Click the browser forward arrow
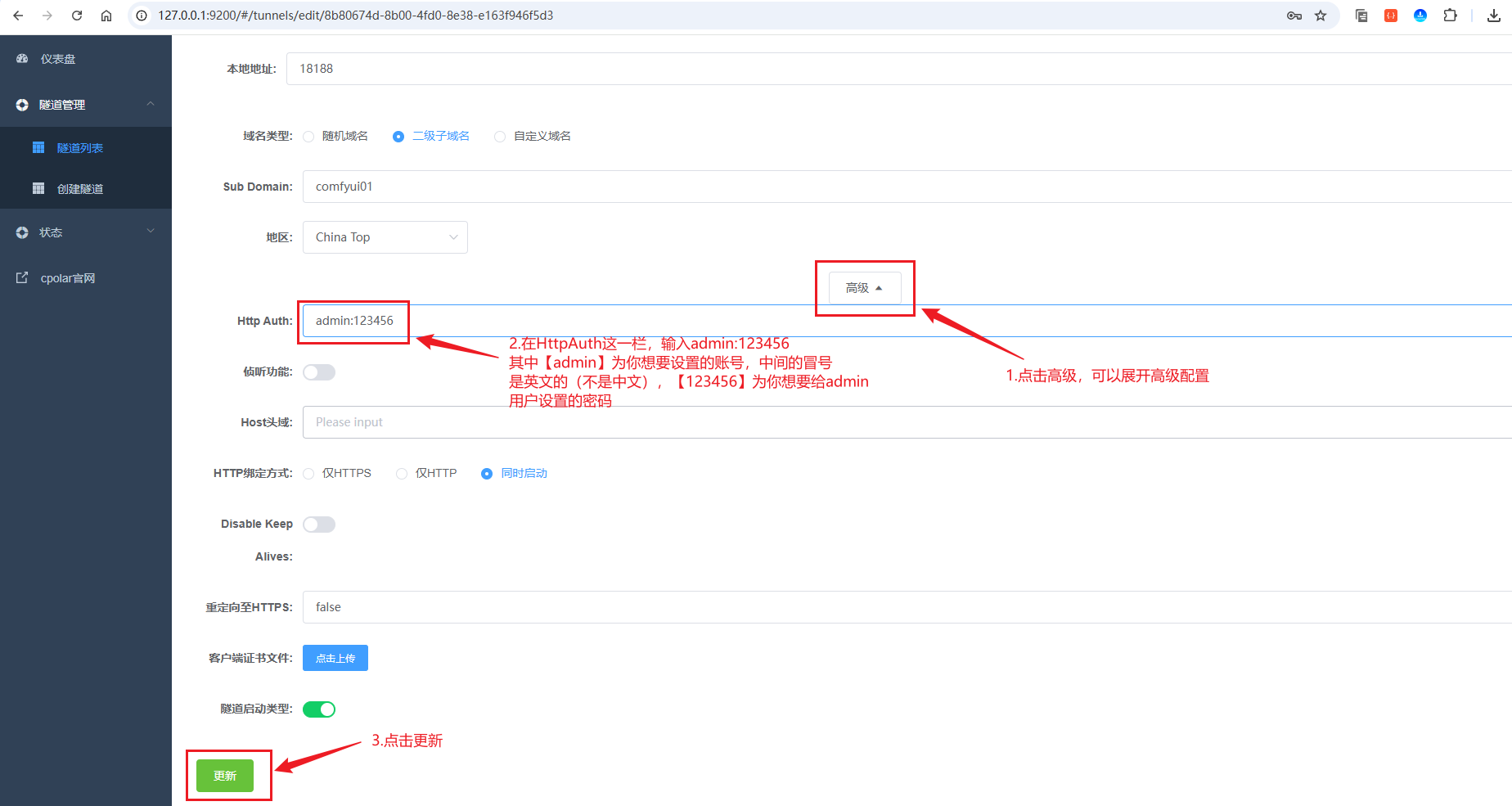This screenshot has width=1512, height=806. (47, 16)
